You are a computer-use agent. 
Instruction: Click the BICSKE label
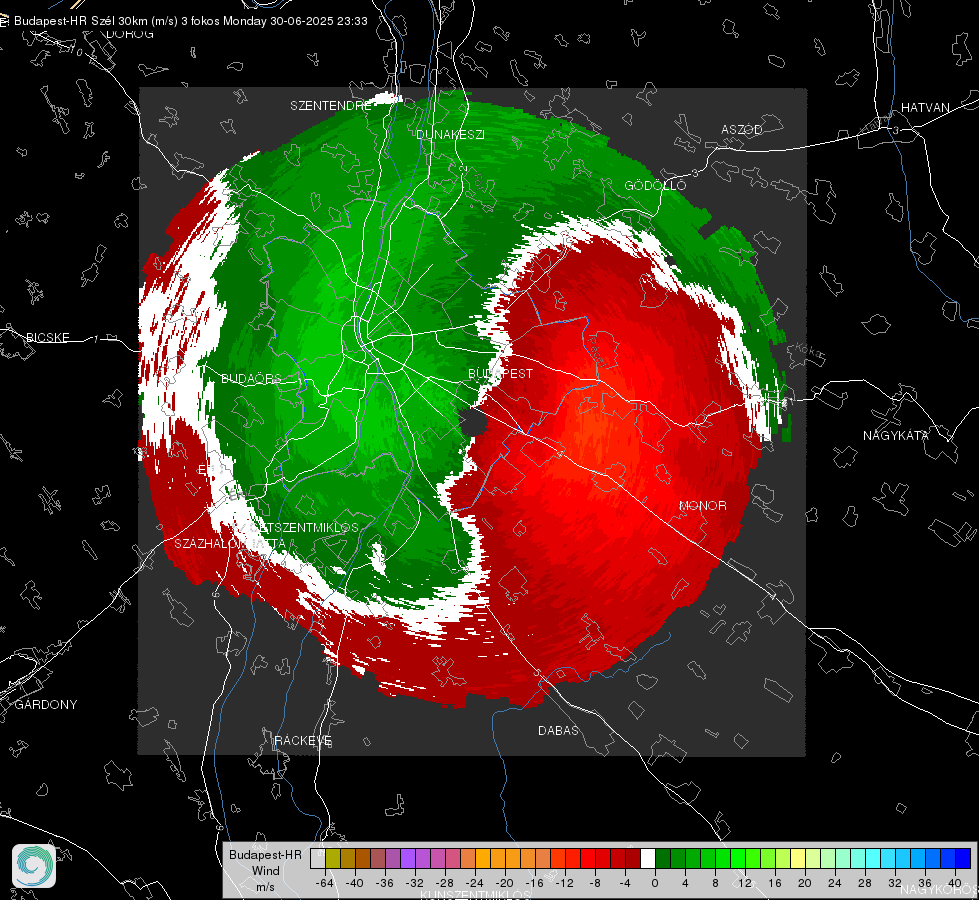pyautogui.click(x=47, y=337)
